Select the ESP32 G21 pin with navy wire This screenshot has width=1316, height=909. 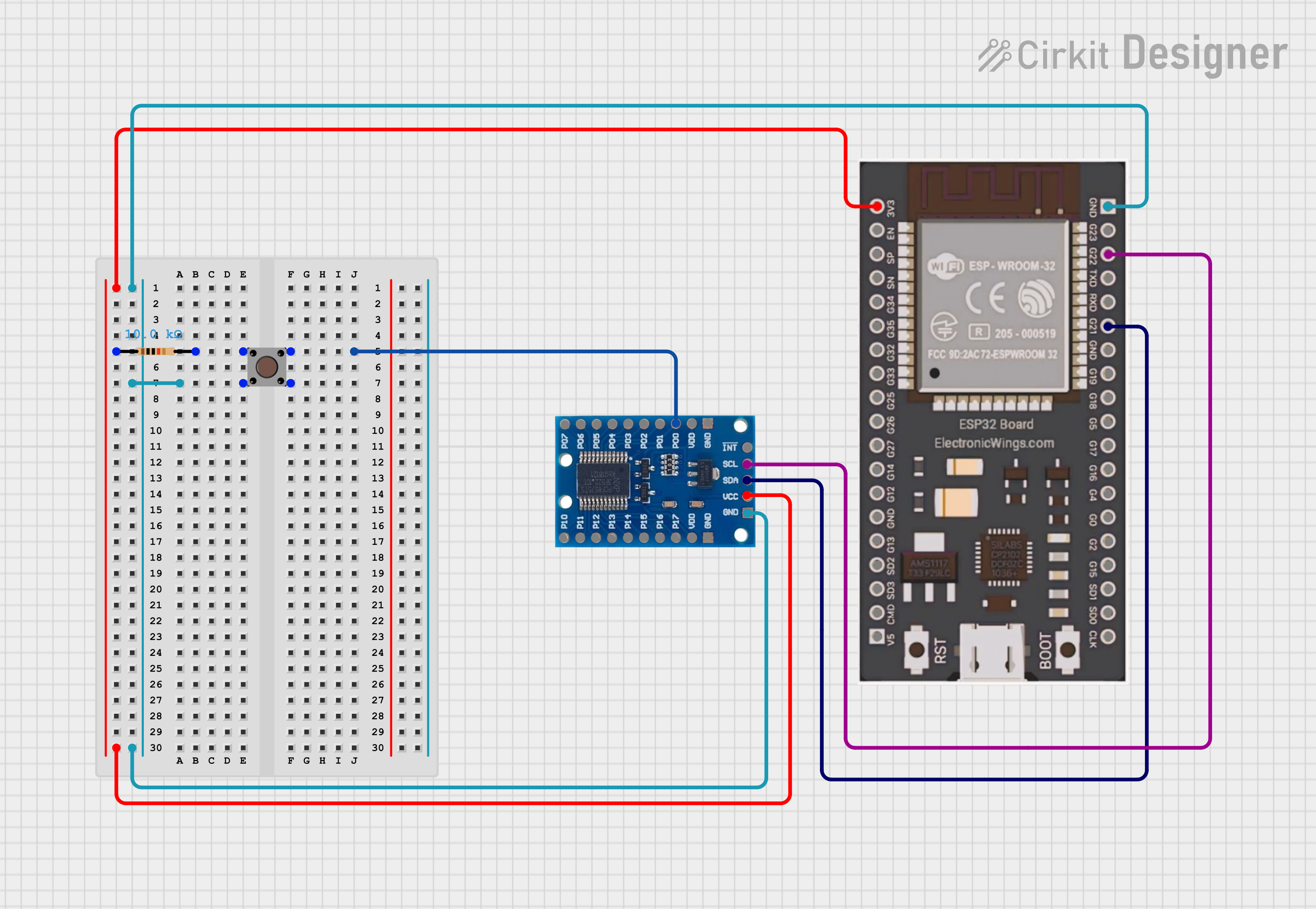tap(1108, 326)
